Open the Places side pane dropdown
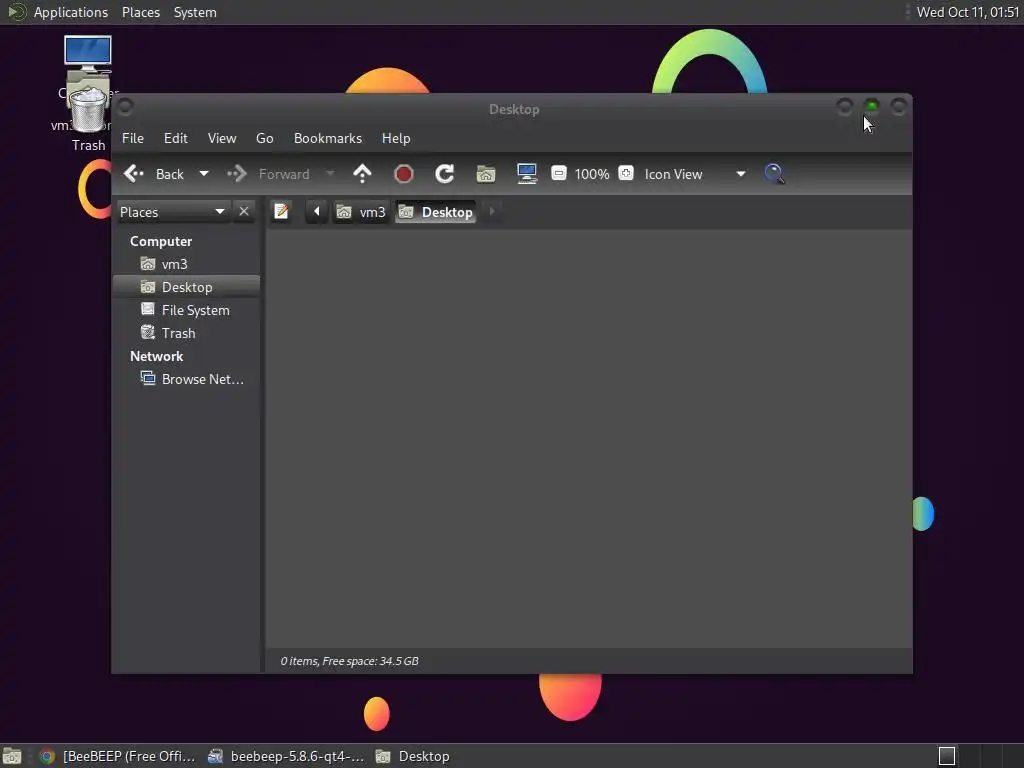Screen dimensions: 1024x768 click(x=172, y=212)
